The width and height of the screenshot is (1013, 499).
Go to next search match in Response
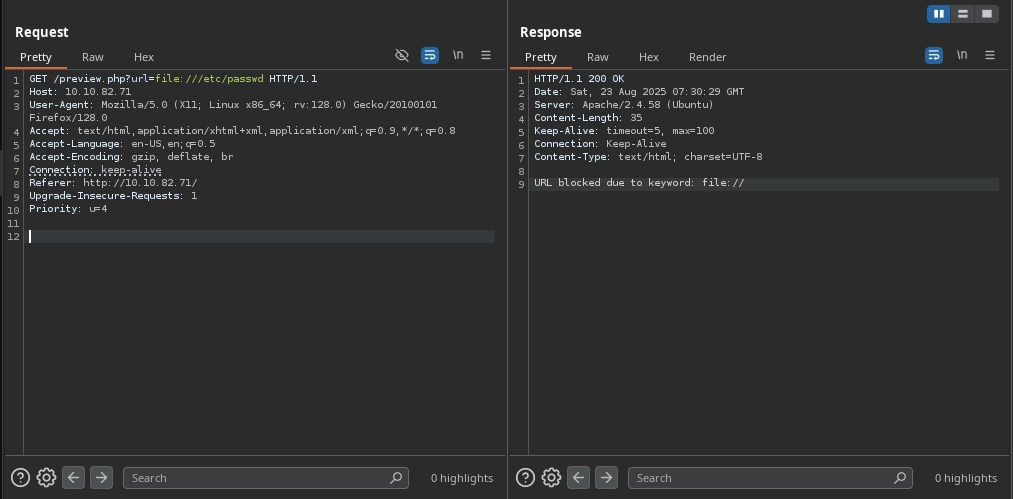[606, 478]
